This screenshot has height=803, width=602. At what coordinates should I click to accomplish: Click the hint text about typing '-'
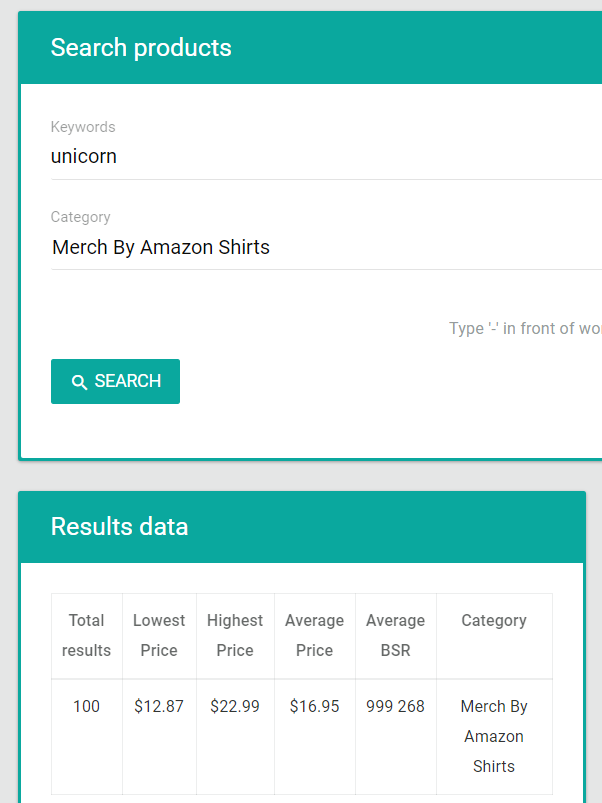(525, 328)
